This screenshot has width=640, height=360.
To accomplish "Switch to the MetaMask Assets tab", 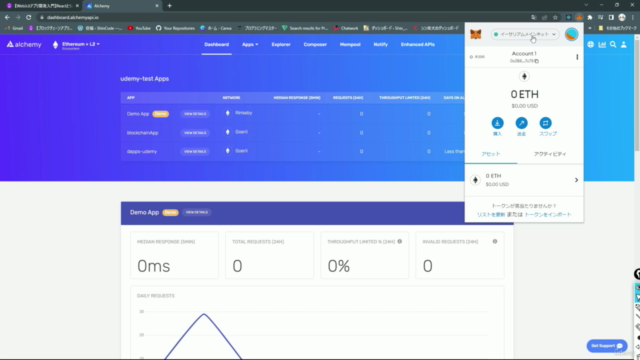I will click(x=491, y=154).
